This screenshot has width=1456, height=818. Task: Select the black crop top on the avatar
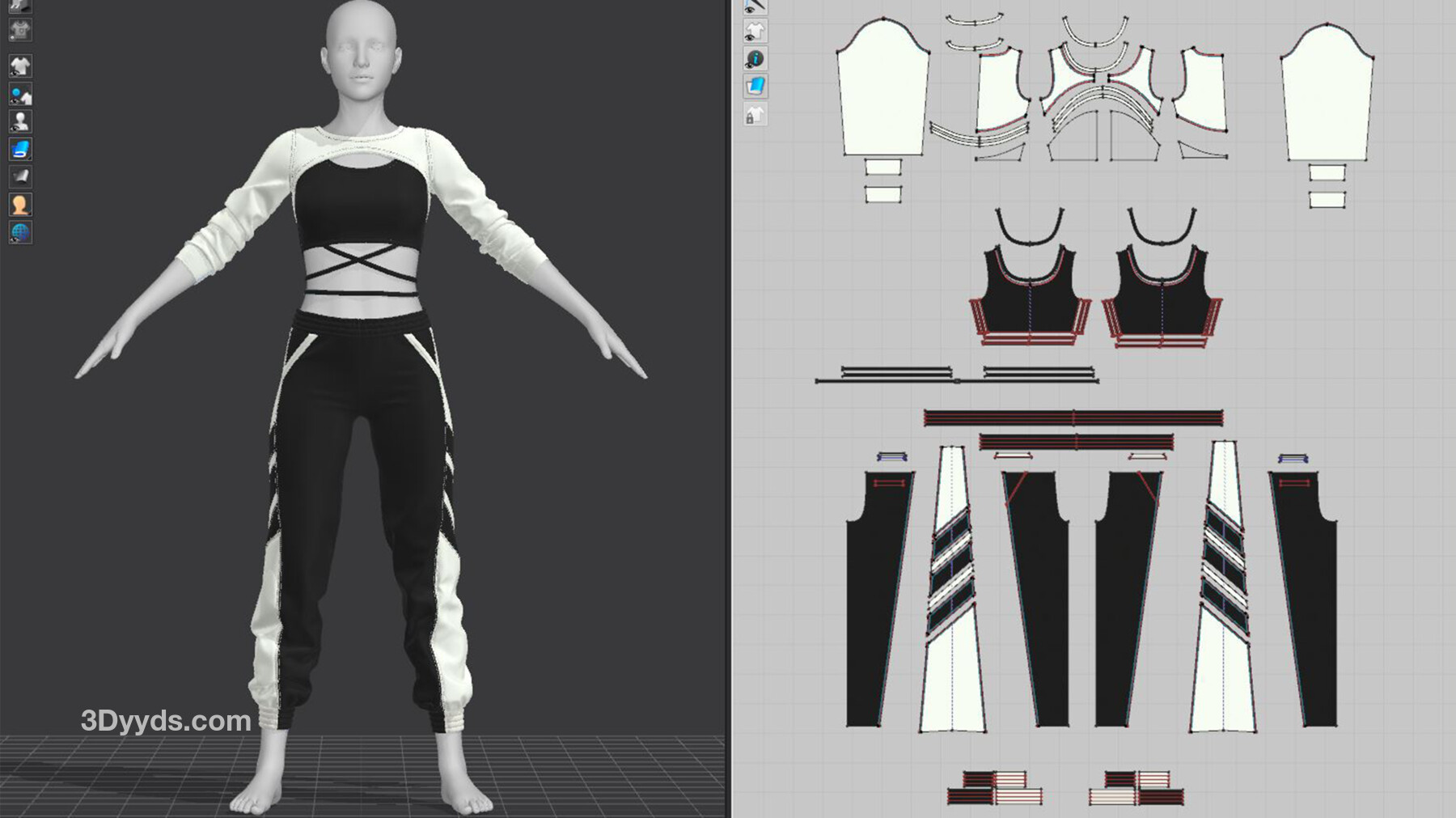pyautogui.click(x=360, y=206)
